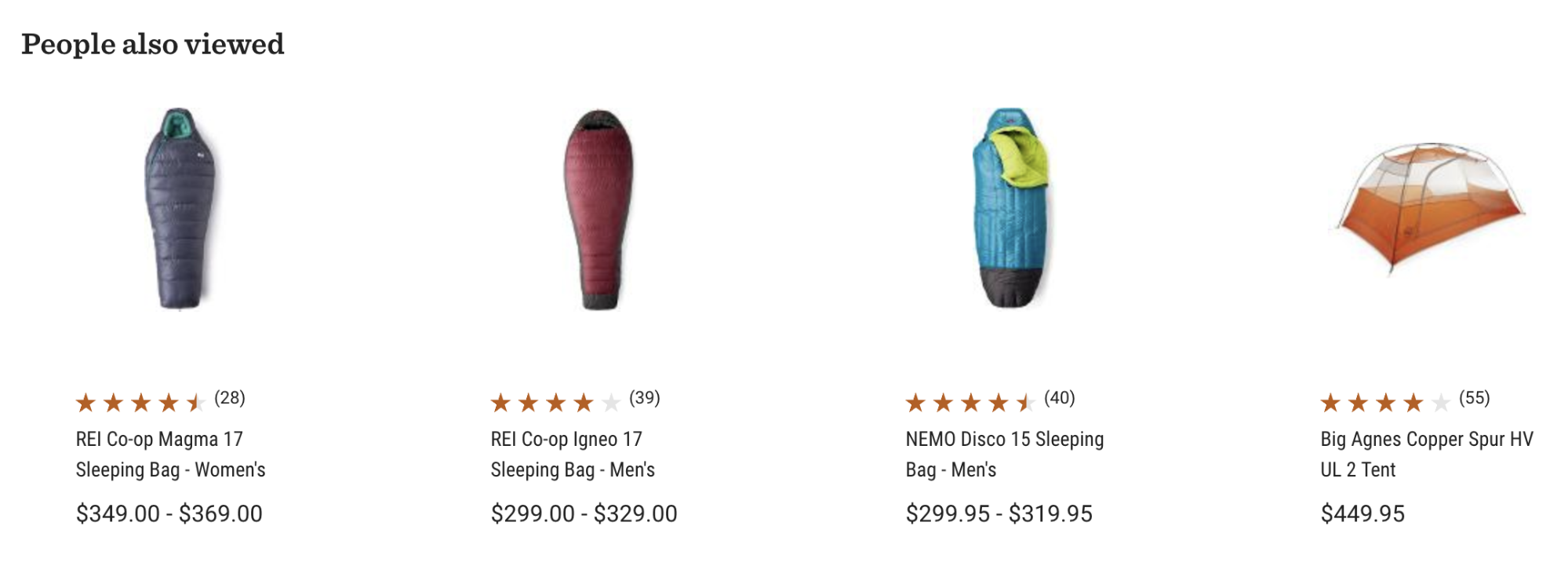The height and width of the screenshot is (588, 1568).
Task: Click the Igneo 17 star rating
Action: coord(555,403)
